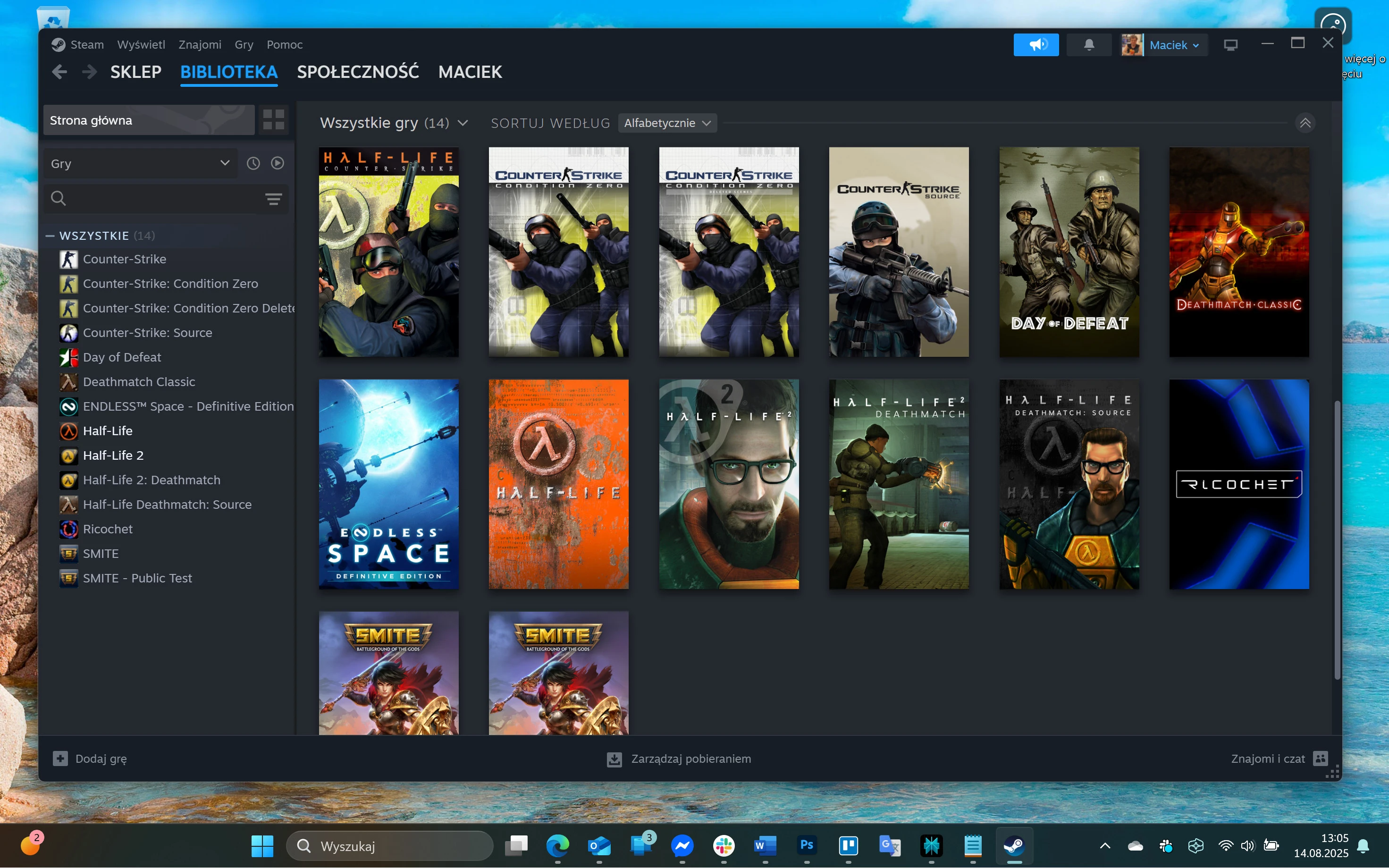Open advanced filters next to search
The image size is (1389, 868).
274,199
